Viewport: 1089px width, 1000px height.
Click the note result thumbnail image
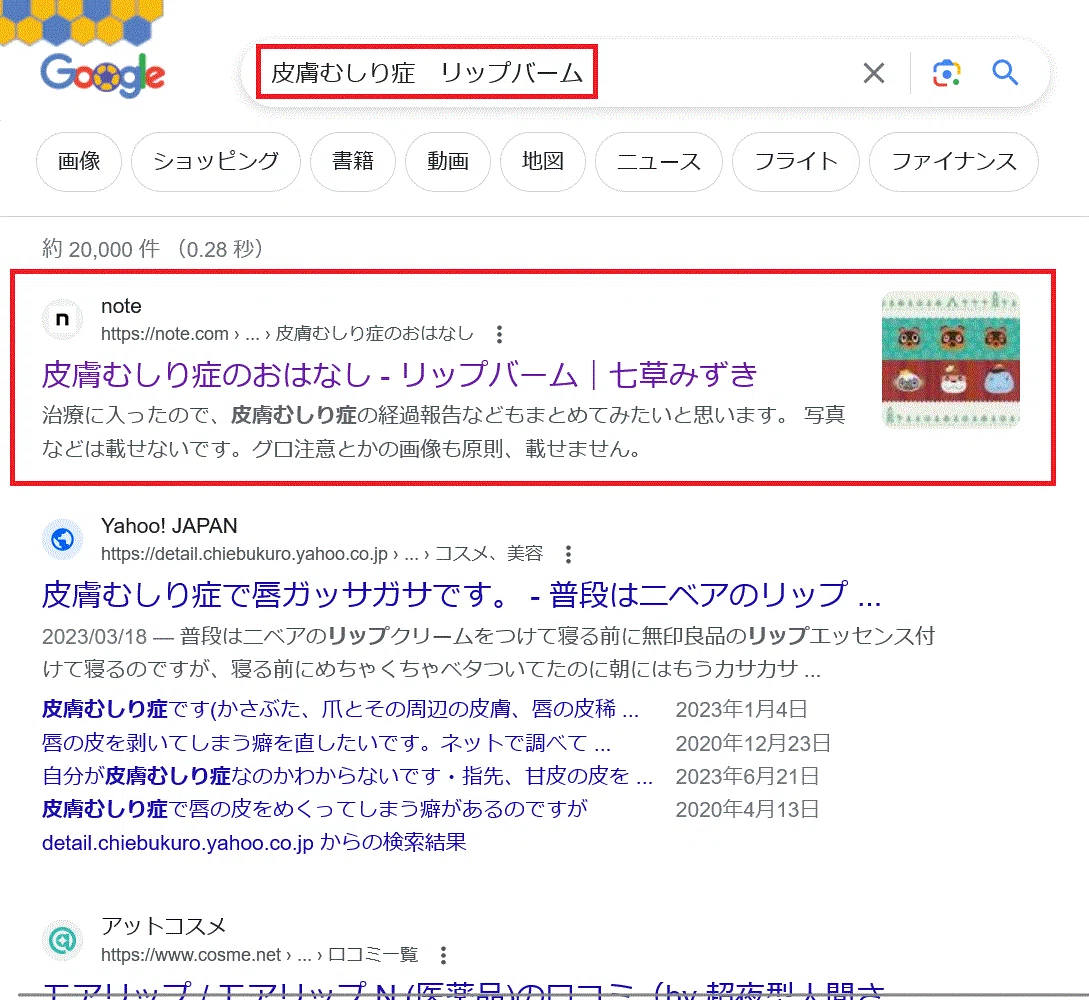click(x=950, y=359)
